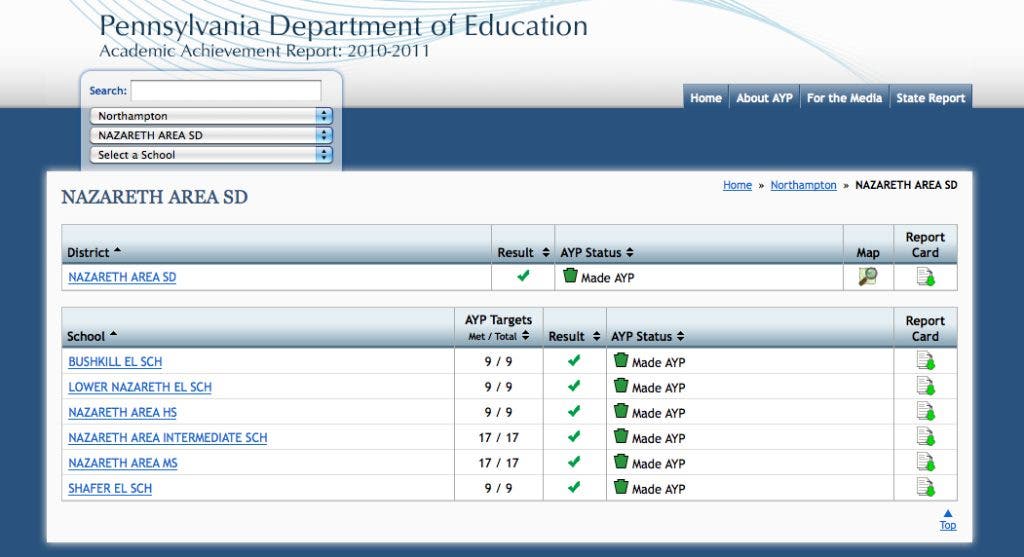Click the Top arrow icon
The image size is (1024, 557).
pyautogui.click(x=948, y=513)
